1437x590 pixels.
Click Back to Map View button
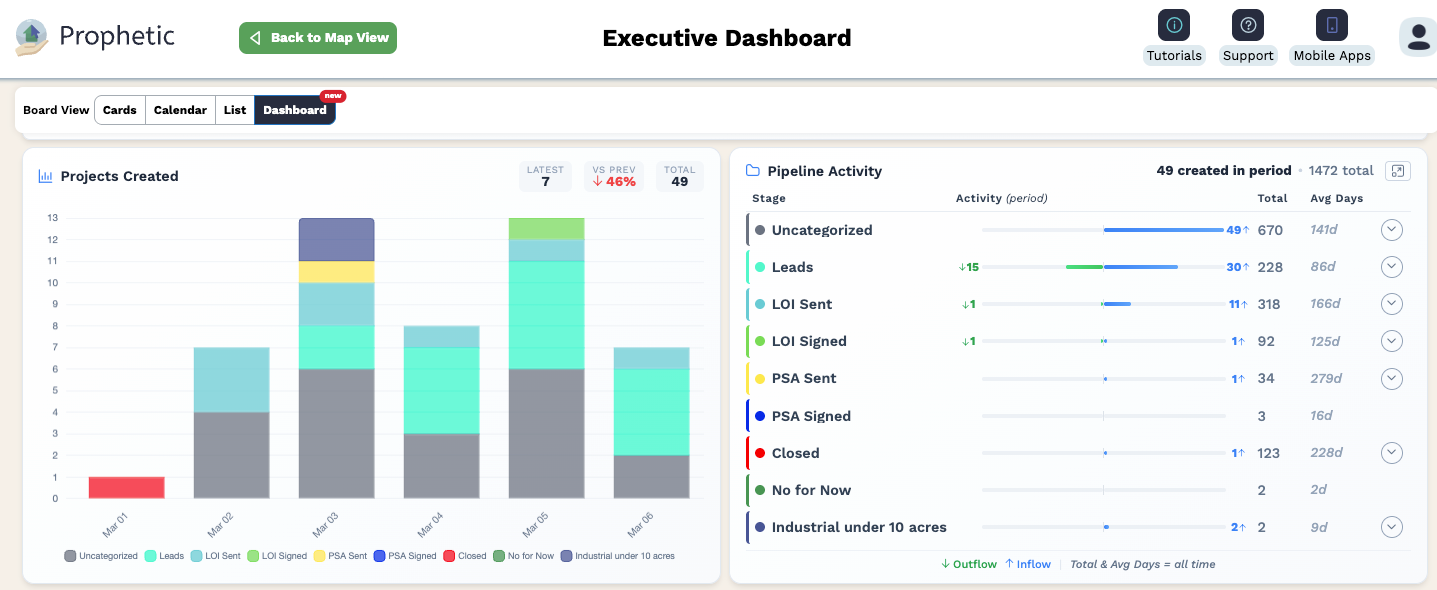point(318,38)
